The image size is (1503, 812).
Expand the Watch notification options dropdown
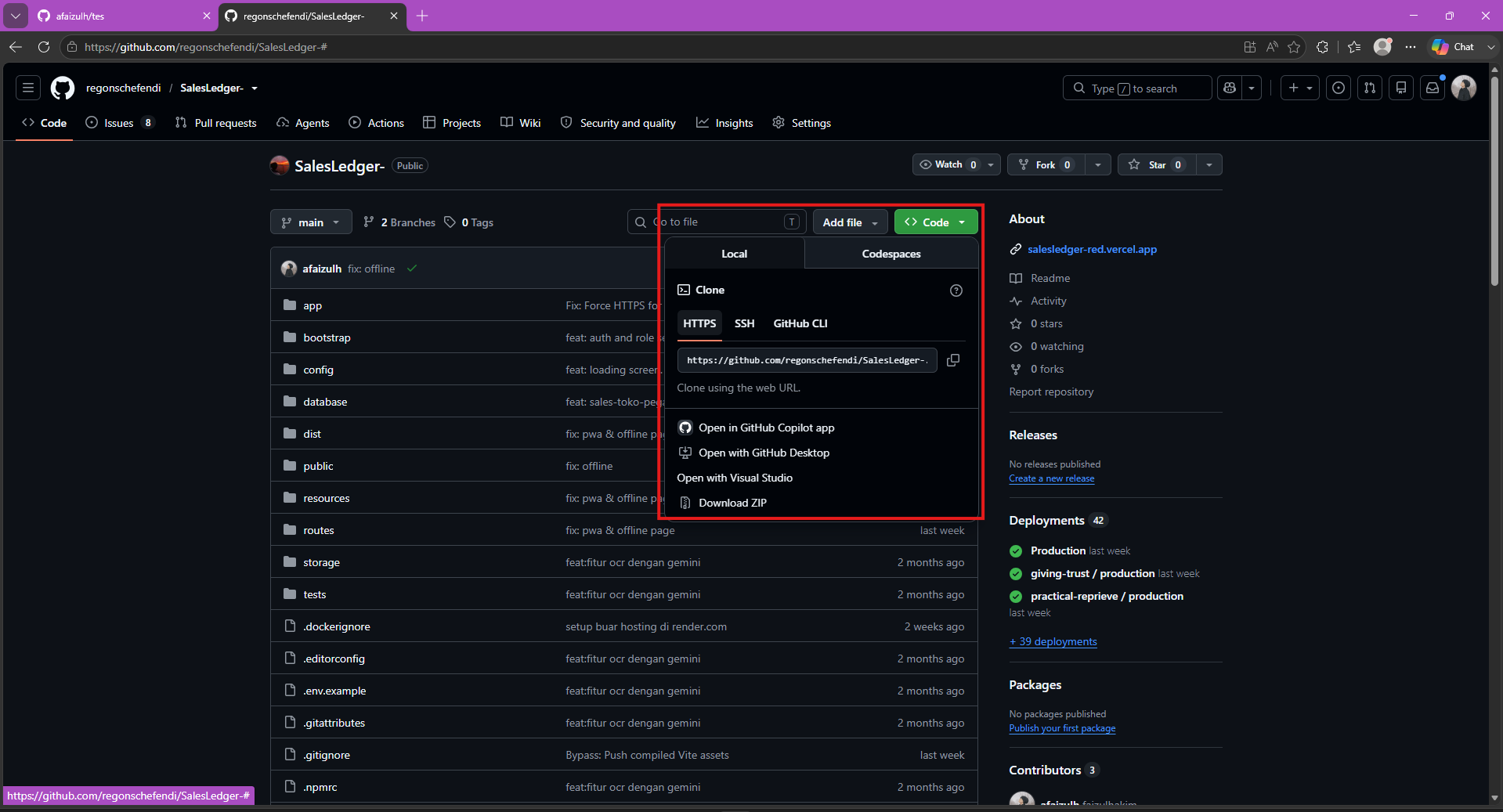(x=991, y=164)
